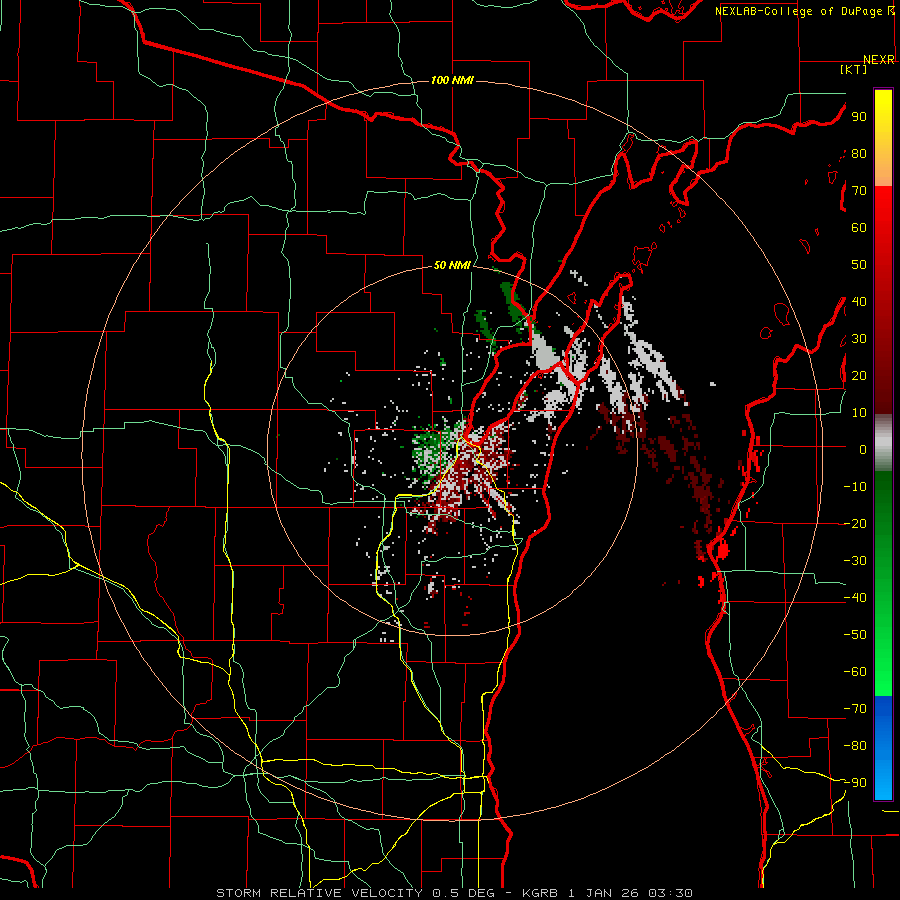Image resolution: width=900 pixels, height=900 pixels.
Task: Click the positive 50 knot scale label
Action: point(859,265)
